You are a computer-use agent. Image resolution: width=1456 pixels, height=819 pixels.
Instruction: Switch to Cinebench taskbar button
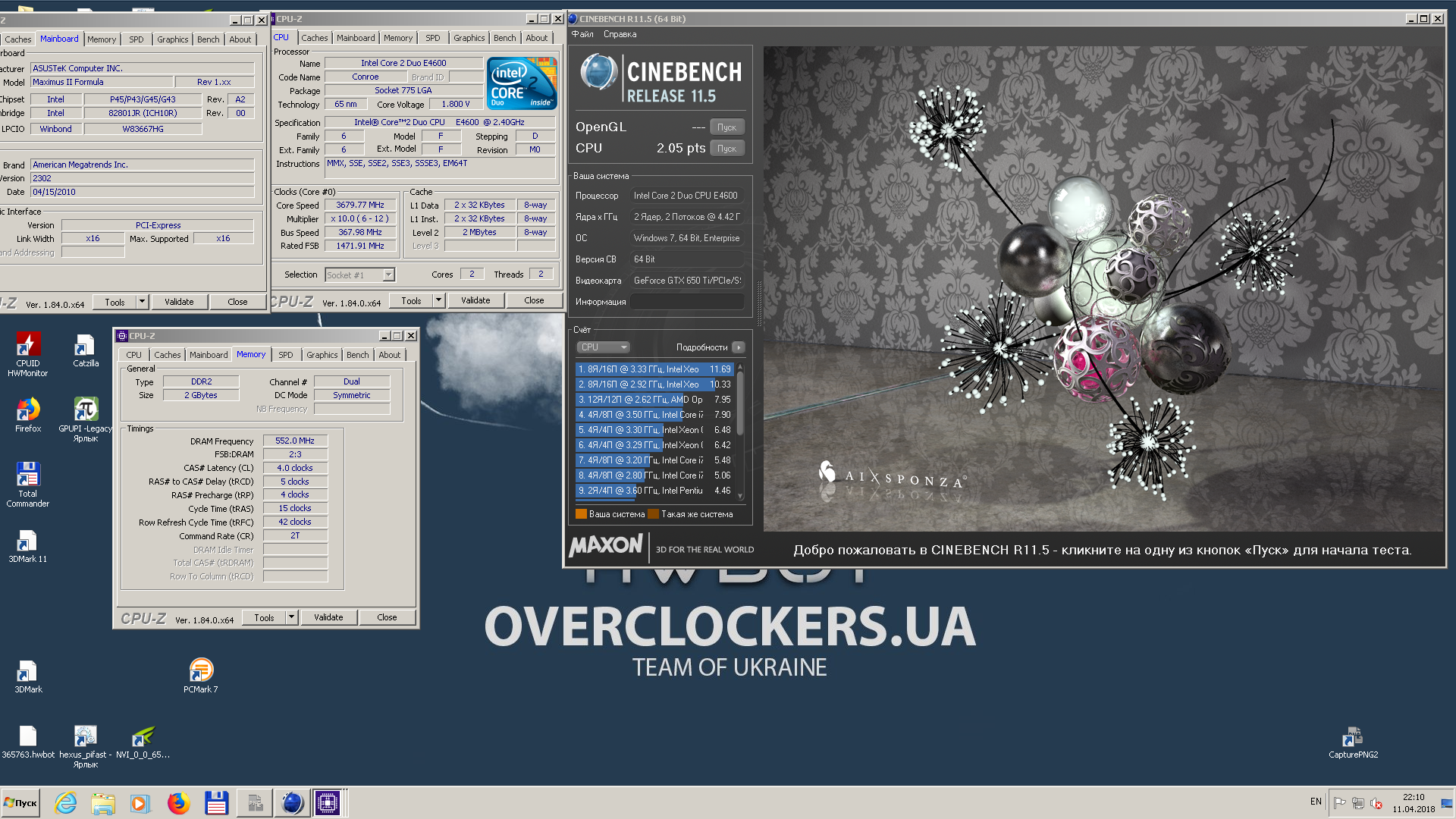[292, 803]
